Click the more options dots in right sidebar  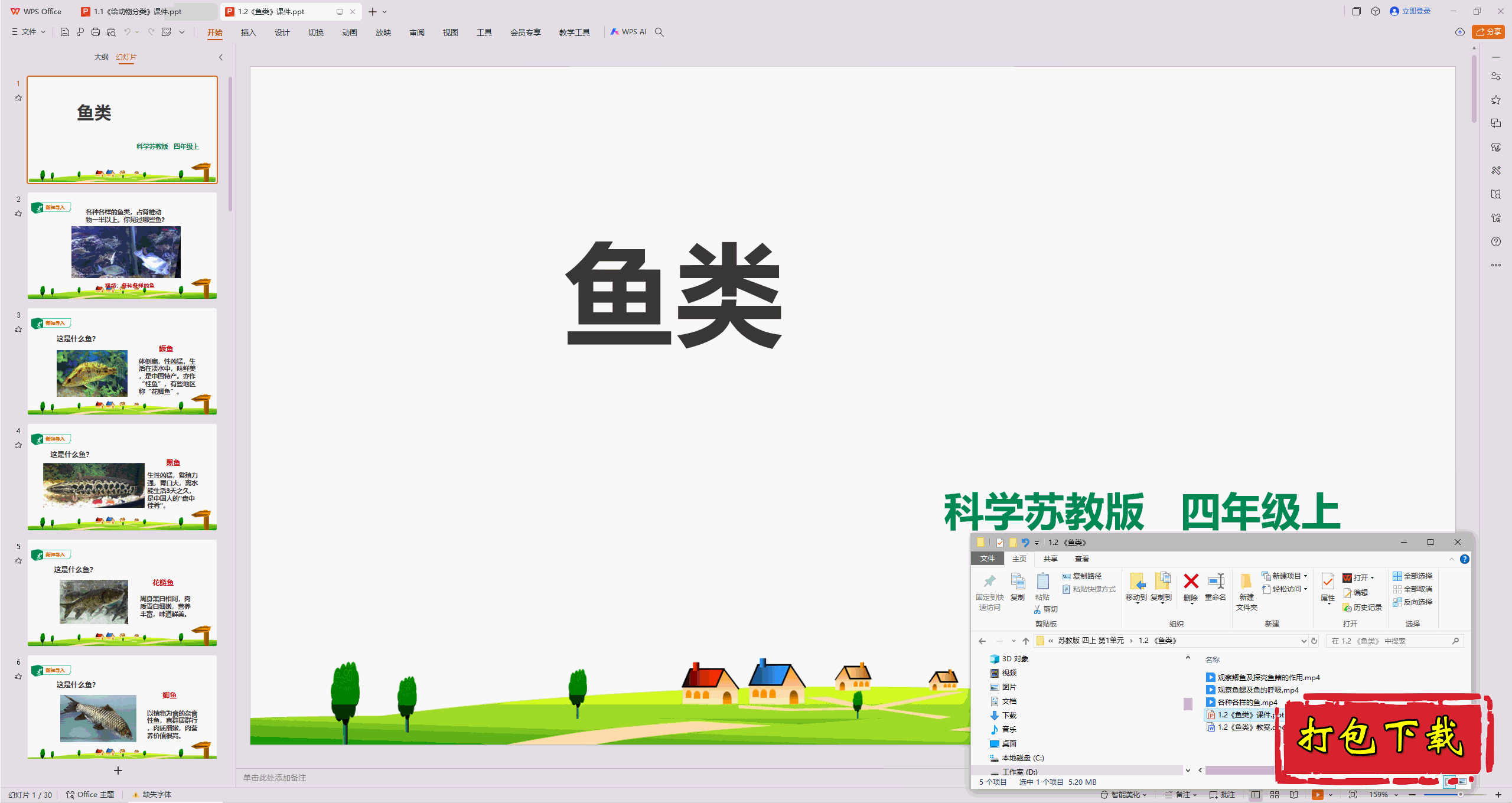coord(1496,265)
